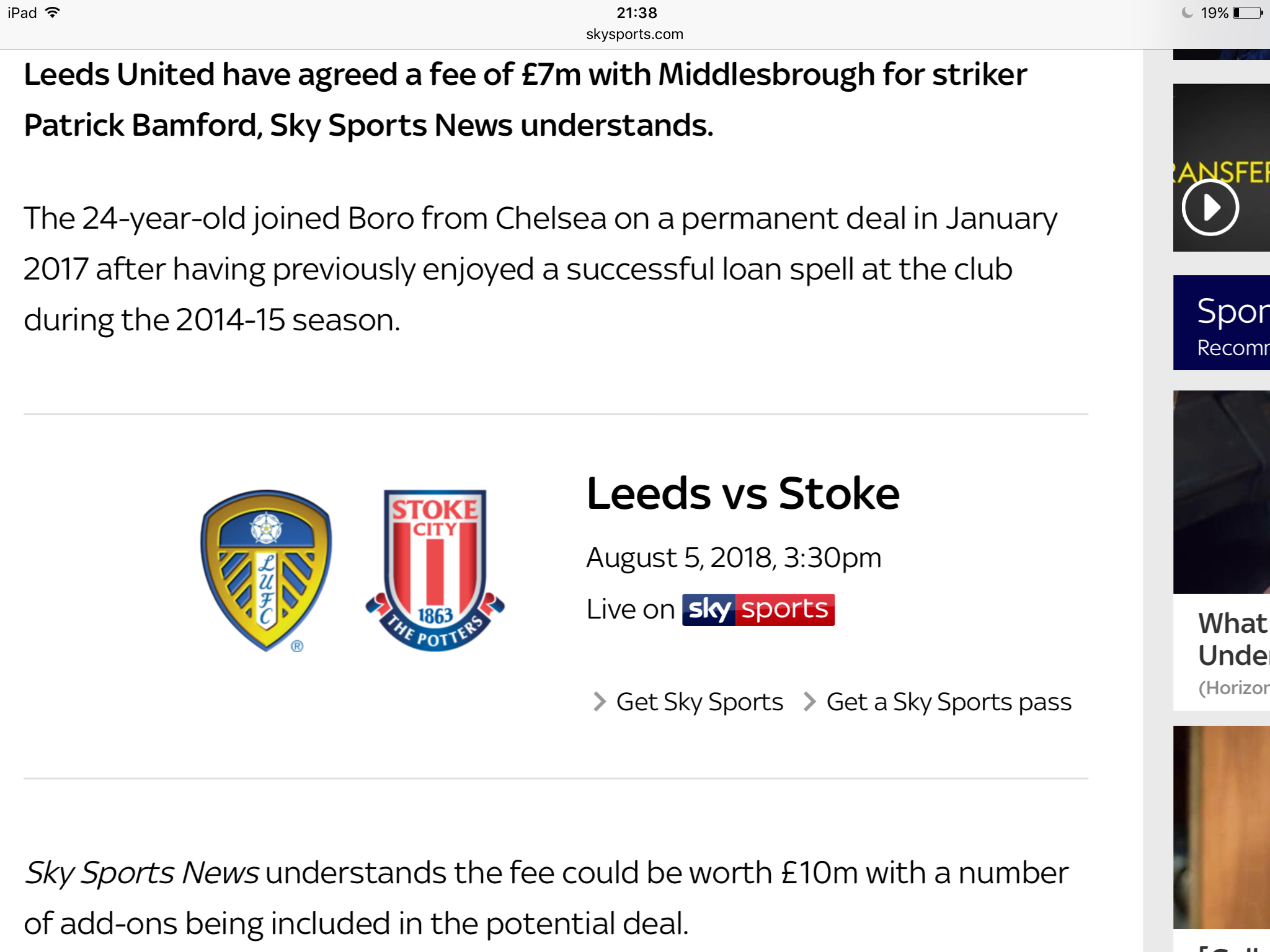Open the dark sidebar article thumbnail image
This screenshot has width=1270, height=952.
coord(1222,491)
